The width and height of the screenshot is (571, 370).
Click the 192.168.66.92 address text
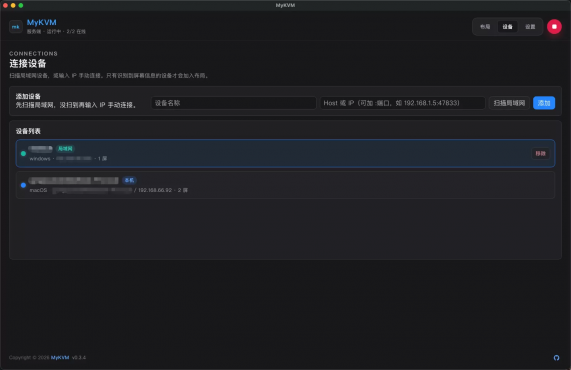tap(155, 190)
